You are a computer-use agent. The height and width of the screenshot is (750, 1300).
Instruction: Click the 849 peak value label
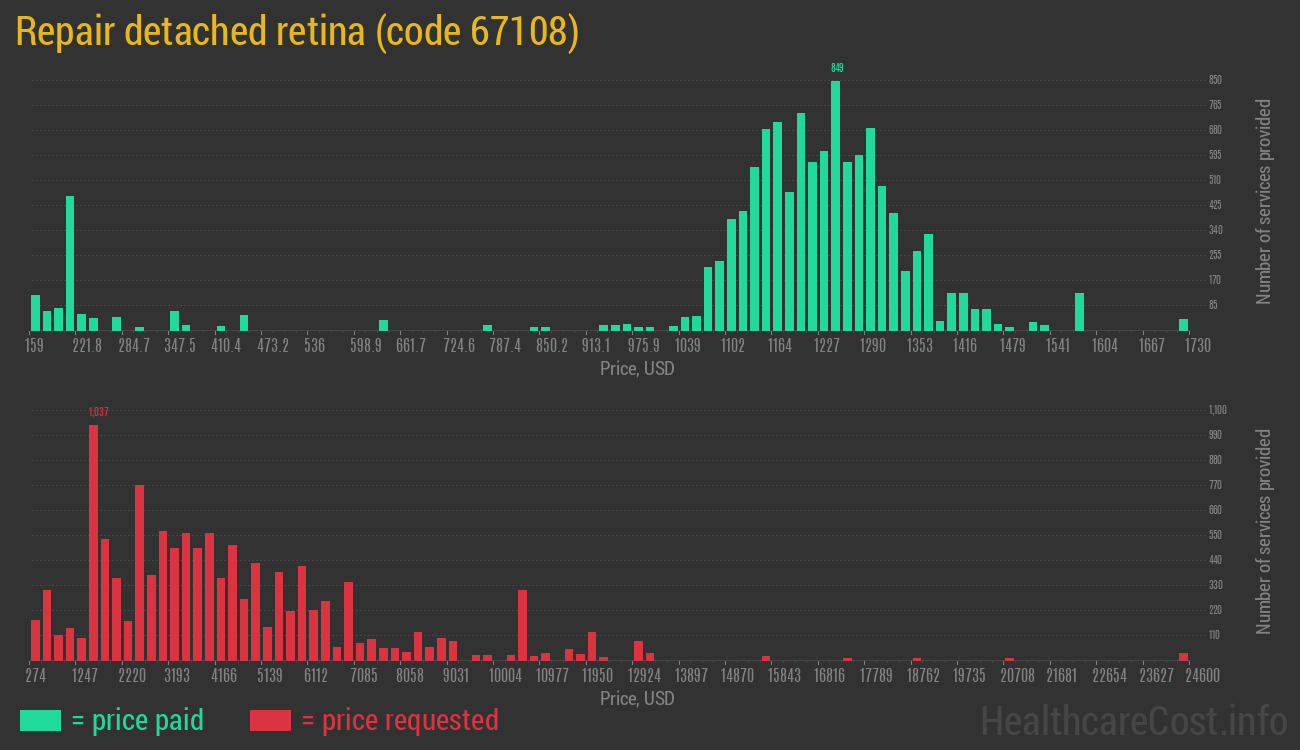[837, 68]
